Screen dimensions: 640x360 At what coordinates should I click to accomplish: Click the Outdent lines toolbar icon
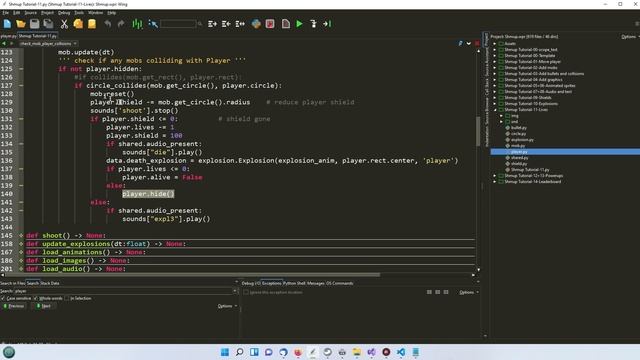tap(226, 24)
